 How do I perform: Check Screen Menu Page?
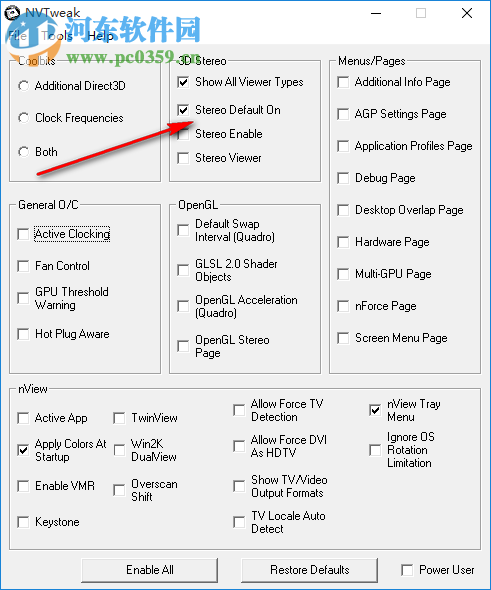[x=343, y=338]
